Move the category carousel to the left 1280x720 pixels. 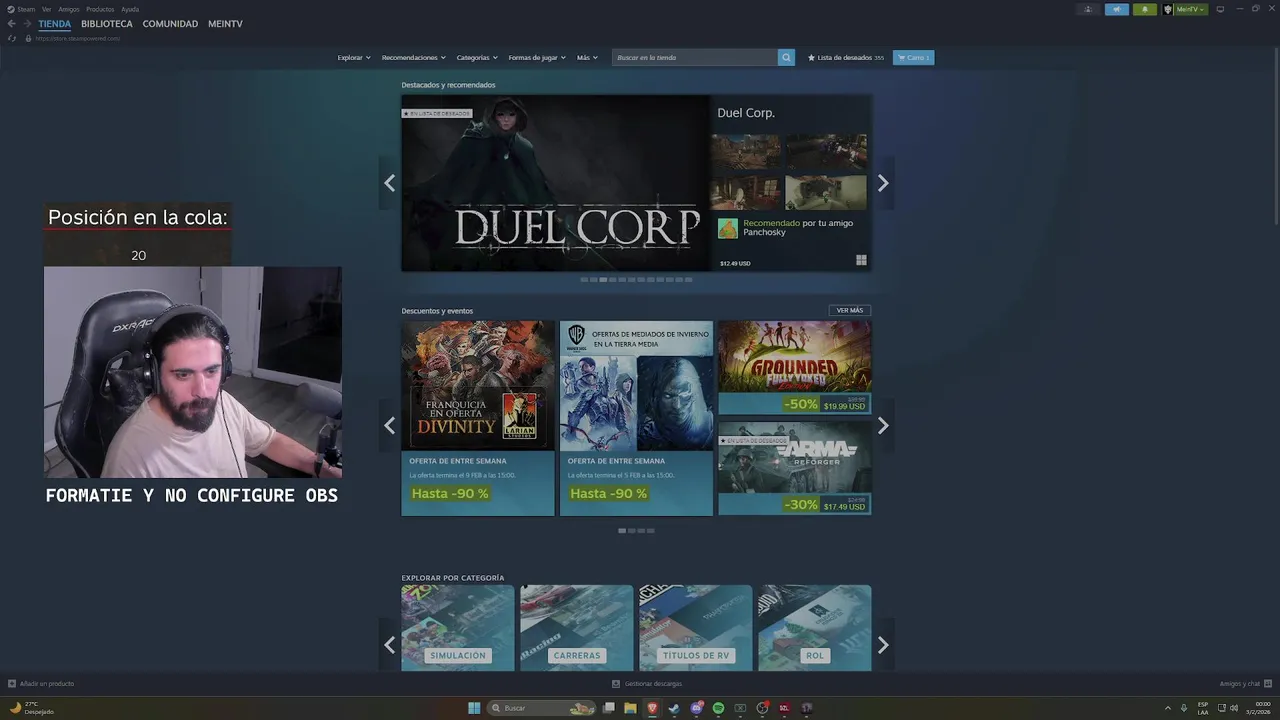389,645
